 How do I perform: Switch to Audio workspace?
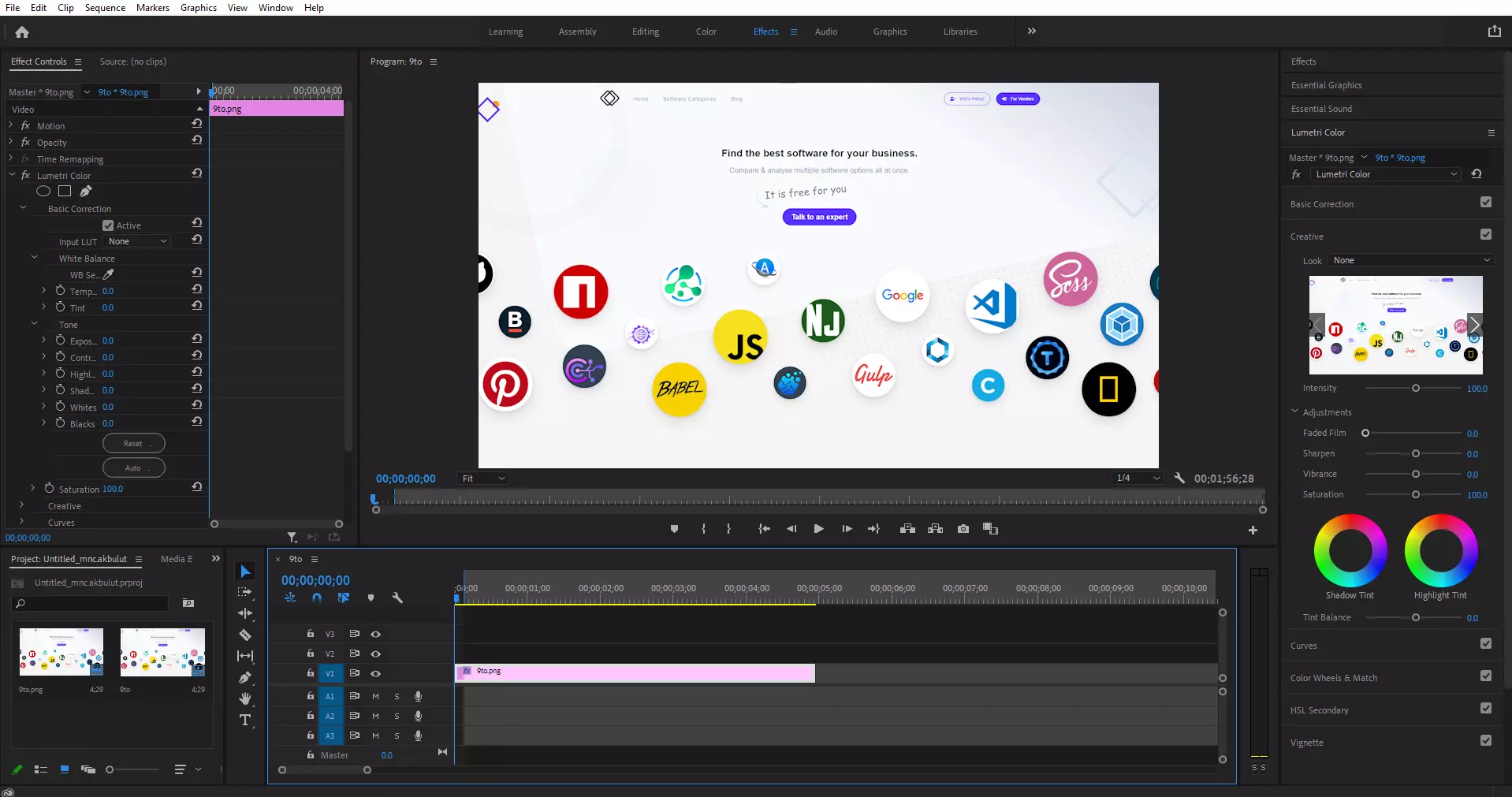click(826, 32)
